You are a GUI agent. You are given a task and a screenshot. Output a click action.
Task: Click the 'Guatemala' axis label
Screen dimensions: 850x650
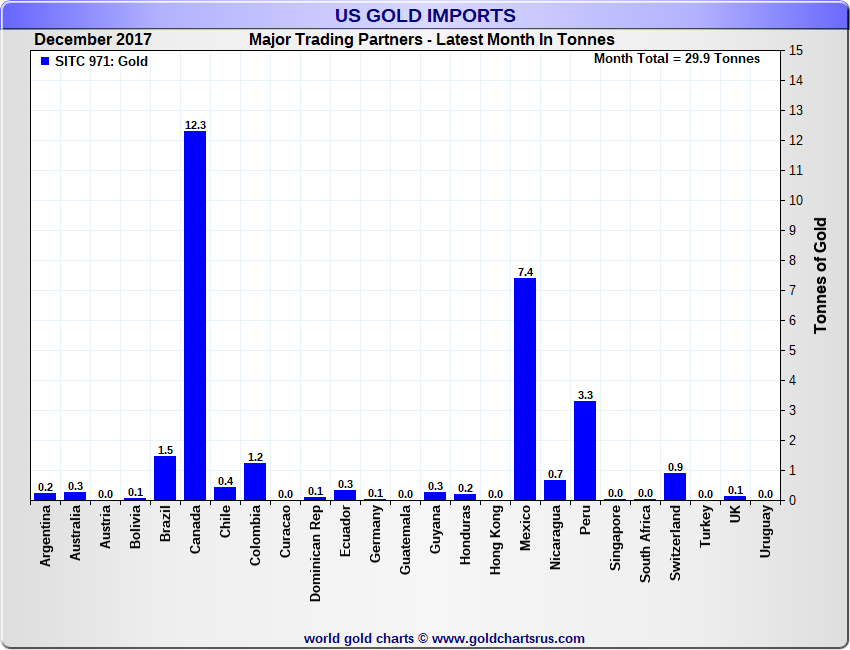[x=405, y=539]
